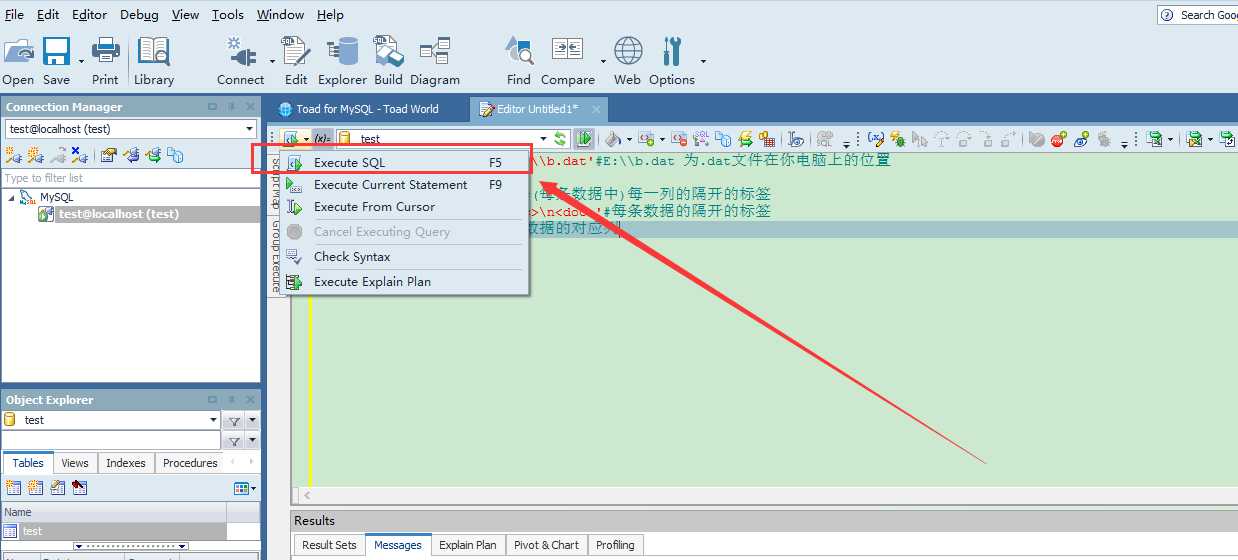Click the green refresh icon beside database combo
1238x560 pixels.
(561, 139)
